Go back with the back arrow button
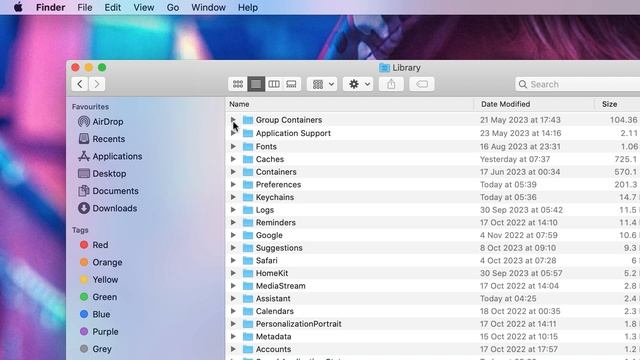640x360 pixels. coord(80,84)
